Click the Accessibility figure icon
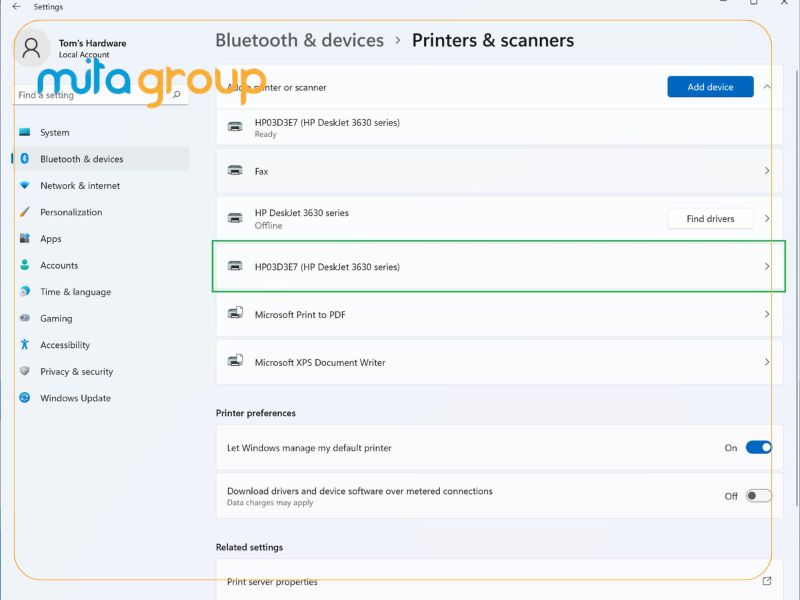Image resolution: width=800 pixels, height=600 pixels. pyautogui.click(x=24, y=344)
